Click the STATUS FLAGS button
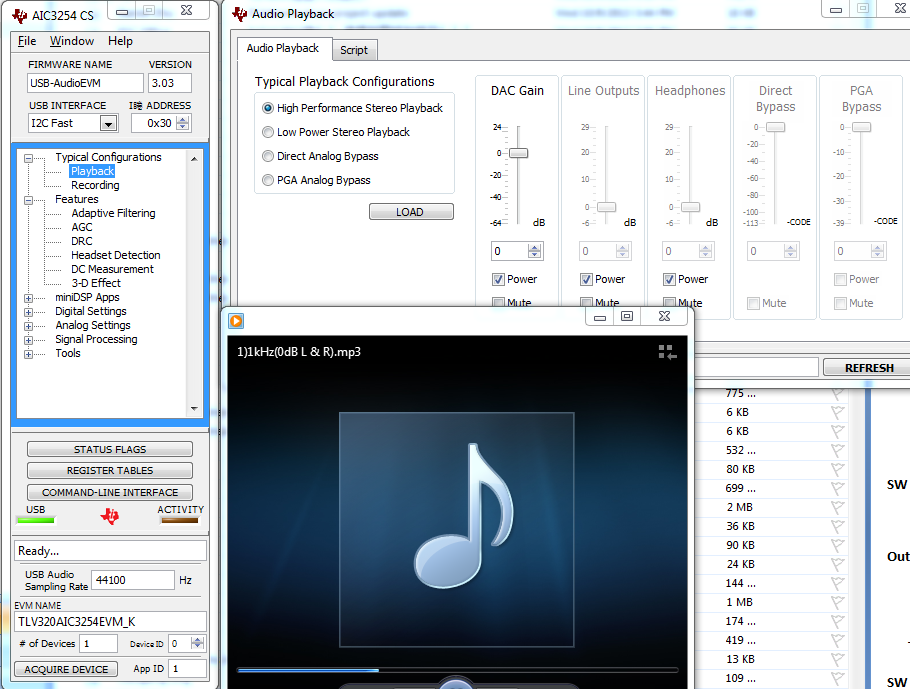910x689 pixels. coord(110,449)
